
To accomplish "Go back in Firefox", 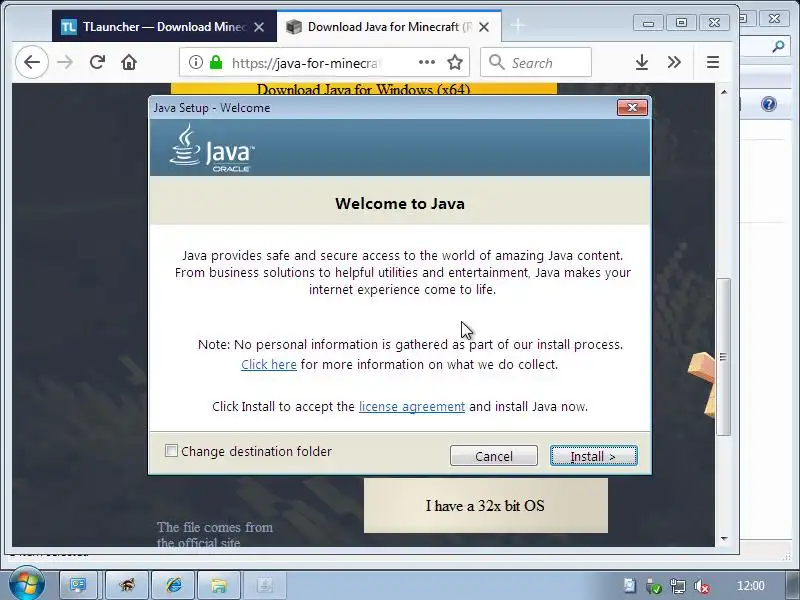I will [x=32, y=62].
